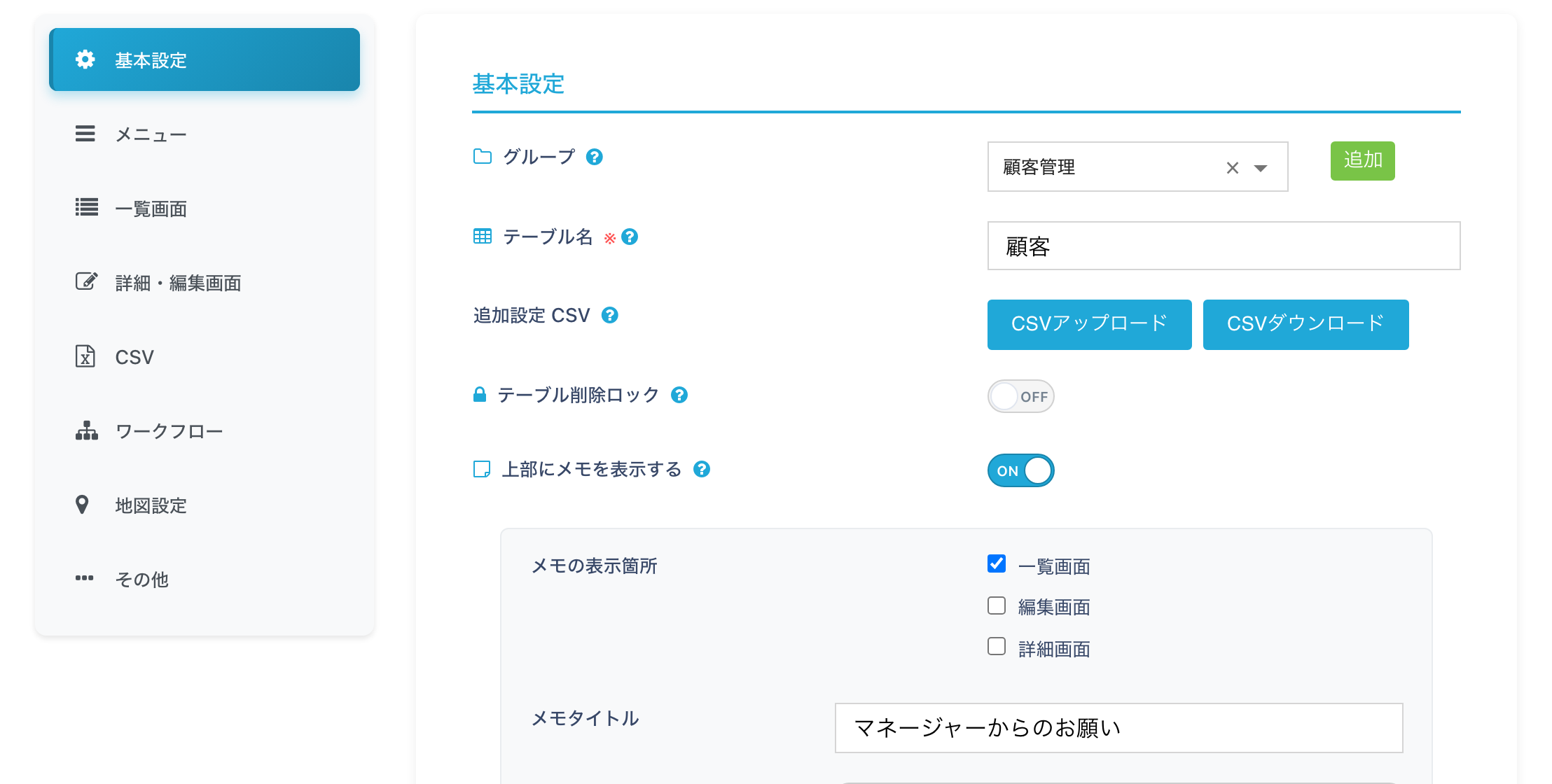The height and width of the screenshot is (784, 1552).
Task: Click the sitemap icon beside ワークフロー
Action: [87, 430]
